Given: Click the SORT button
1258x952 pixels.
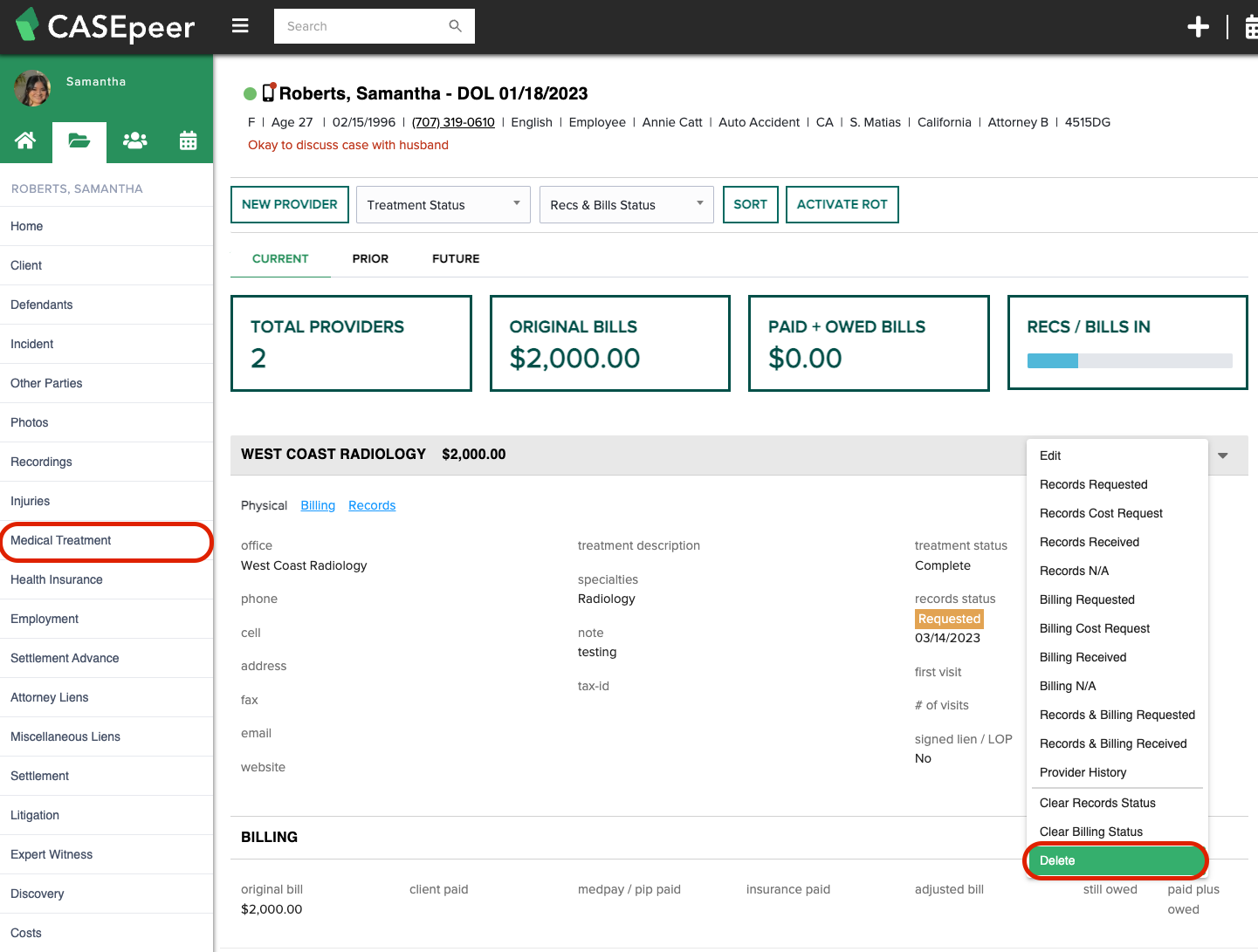Looking at the screenshot, I should pyautogui.click(x=750, y=204).
